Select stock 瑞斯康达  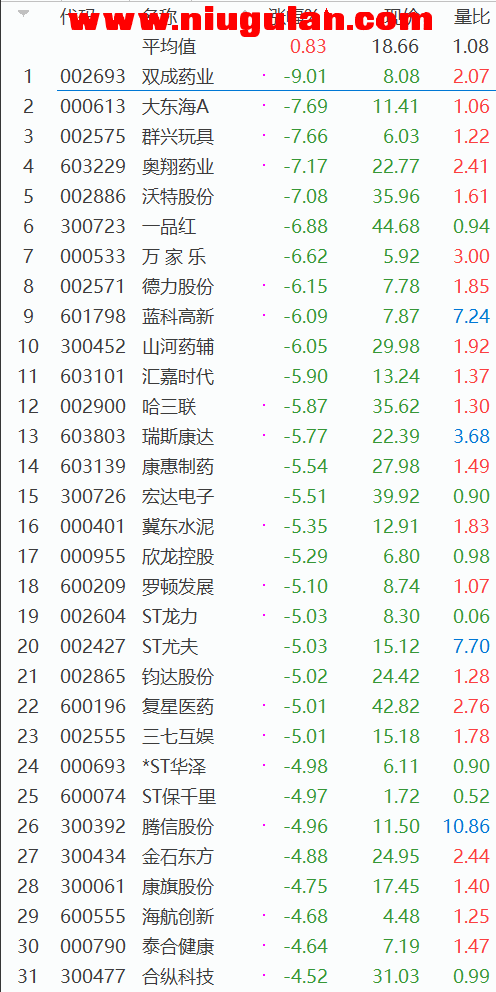[178, 437]
